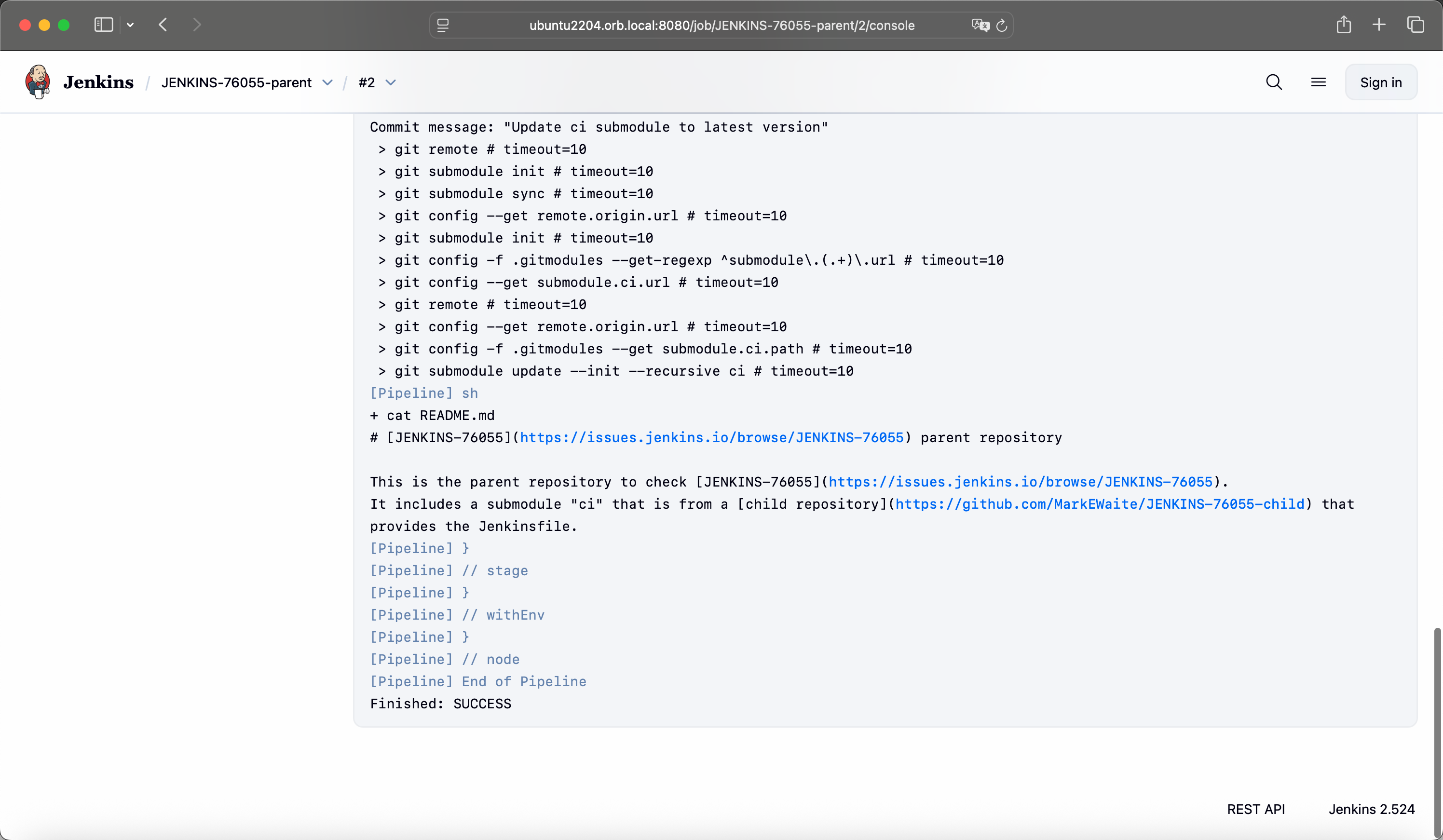Show tab overview icon
The width and height of the screenshot is (1443, 840).
1416,25
